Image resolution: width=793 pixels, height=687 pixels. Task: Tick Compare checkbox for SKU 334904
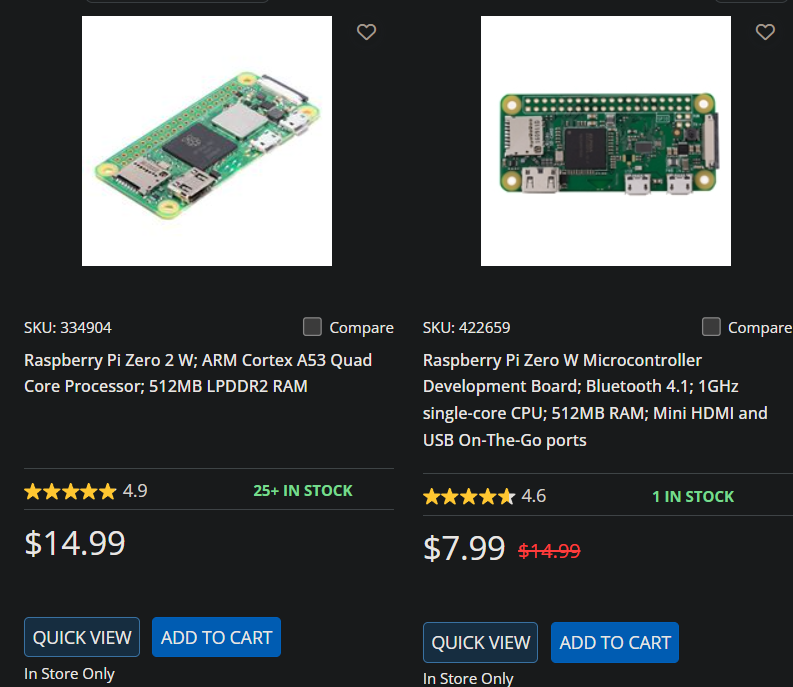[313, 327]
